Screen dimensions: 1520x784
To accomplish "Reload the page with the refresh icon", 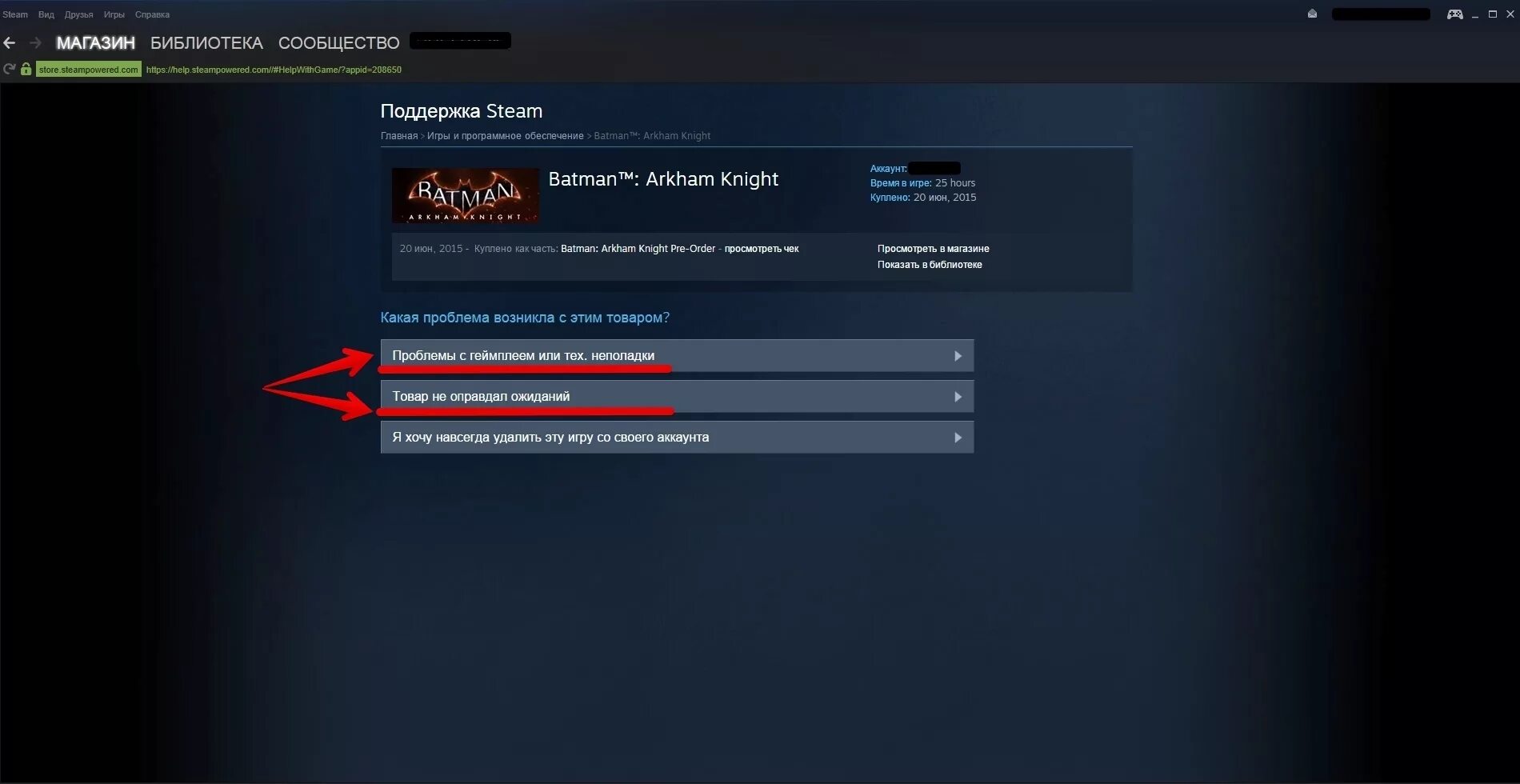I will (10, 70).
